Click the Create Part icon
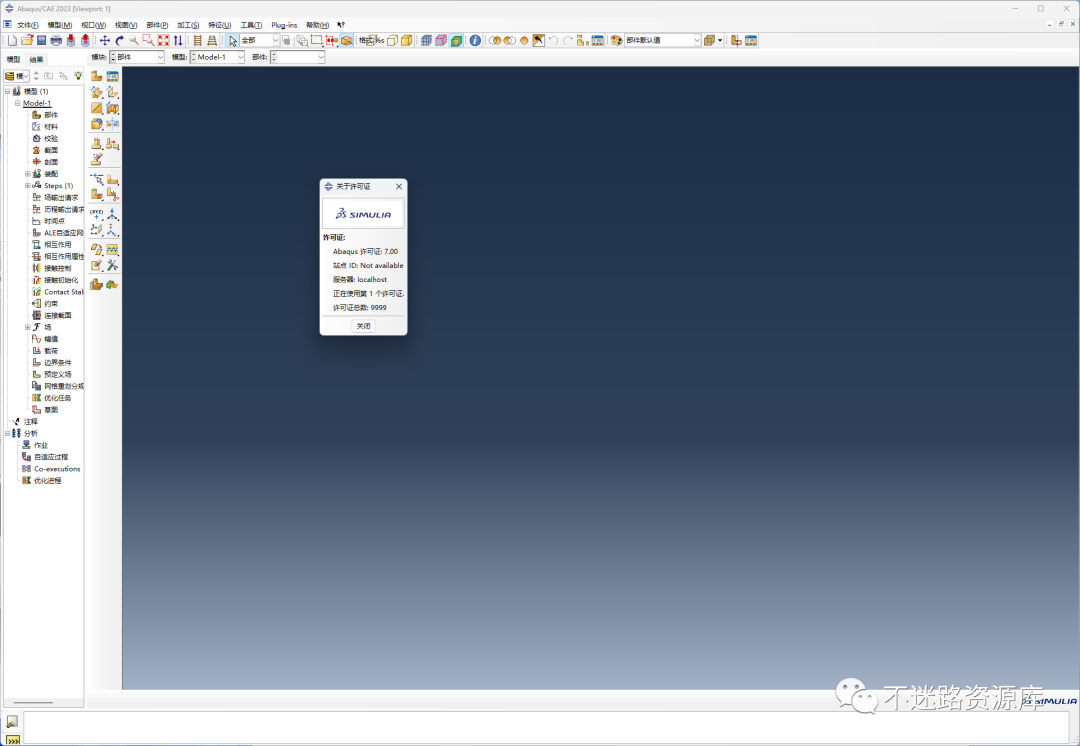 point(96,76)
